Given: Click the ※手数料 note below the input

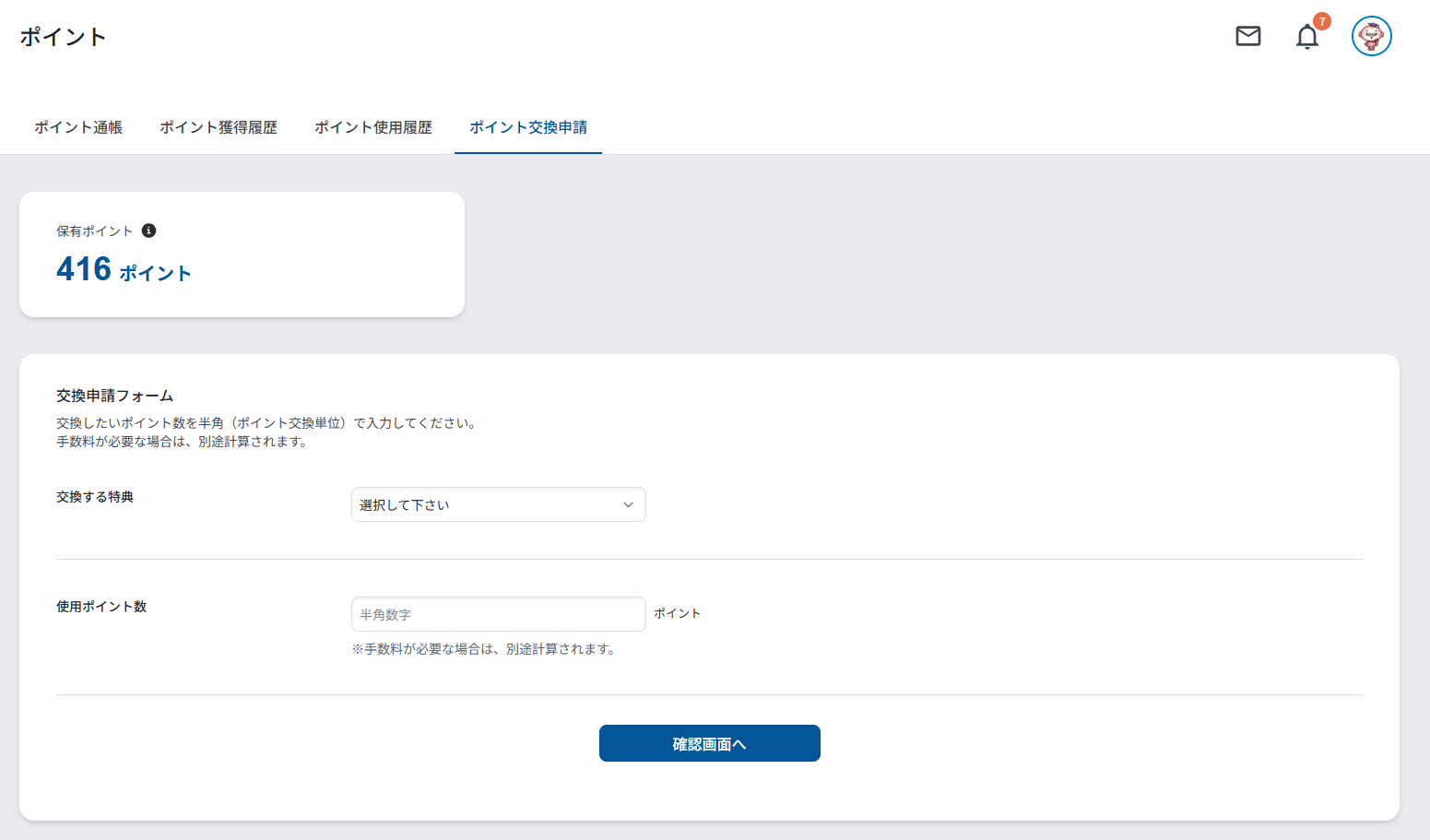Looking at the screenshot, I should click(484, 649).
